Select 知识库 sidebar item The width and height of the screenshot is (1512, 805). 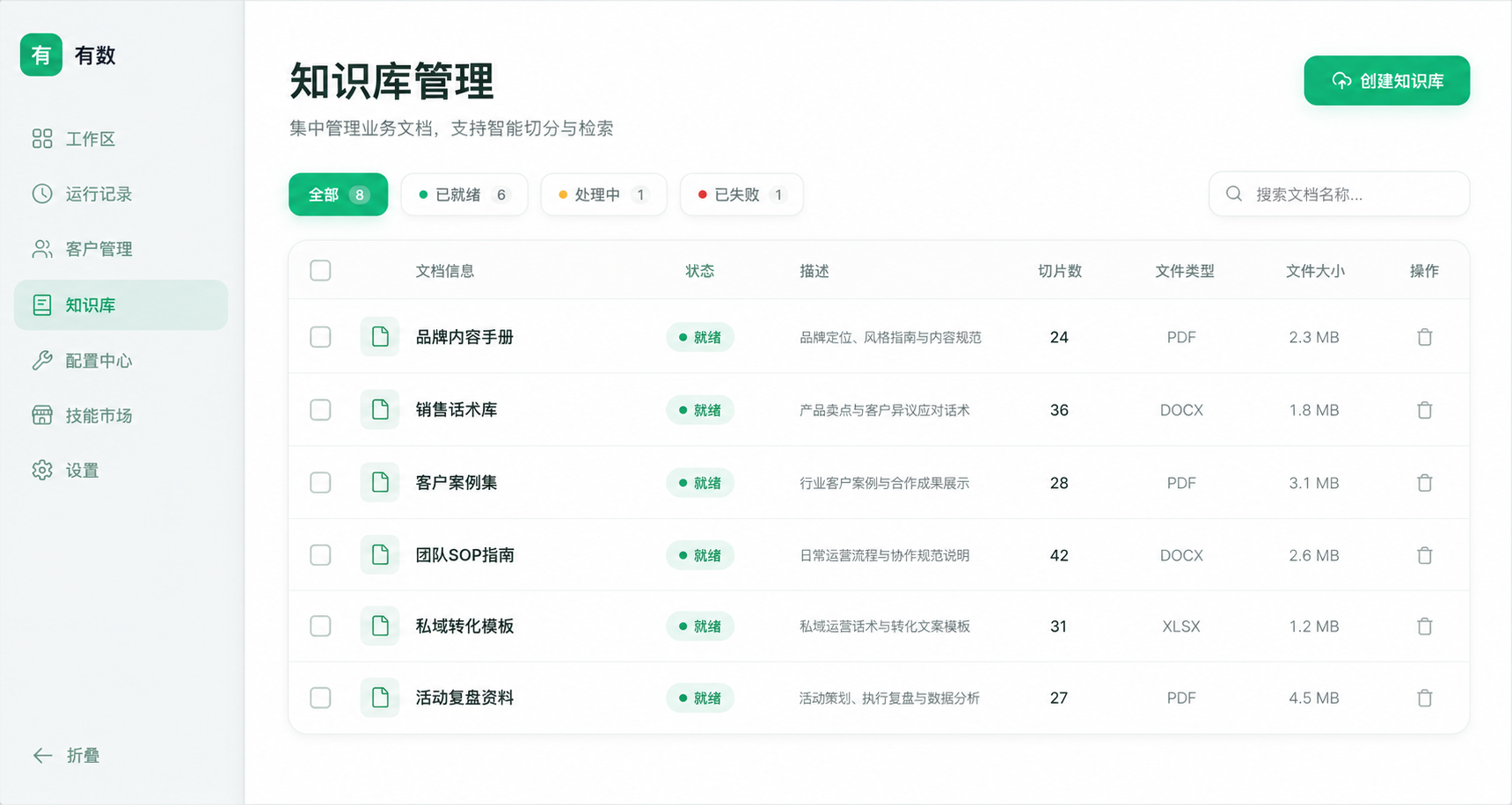(x=121, y=305)
